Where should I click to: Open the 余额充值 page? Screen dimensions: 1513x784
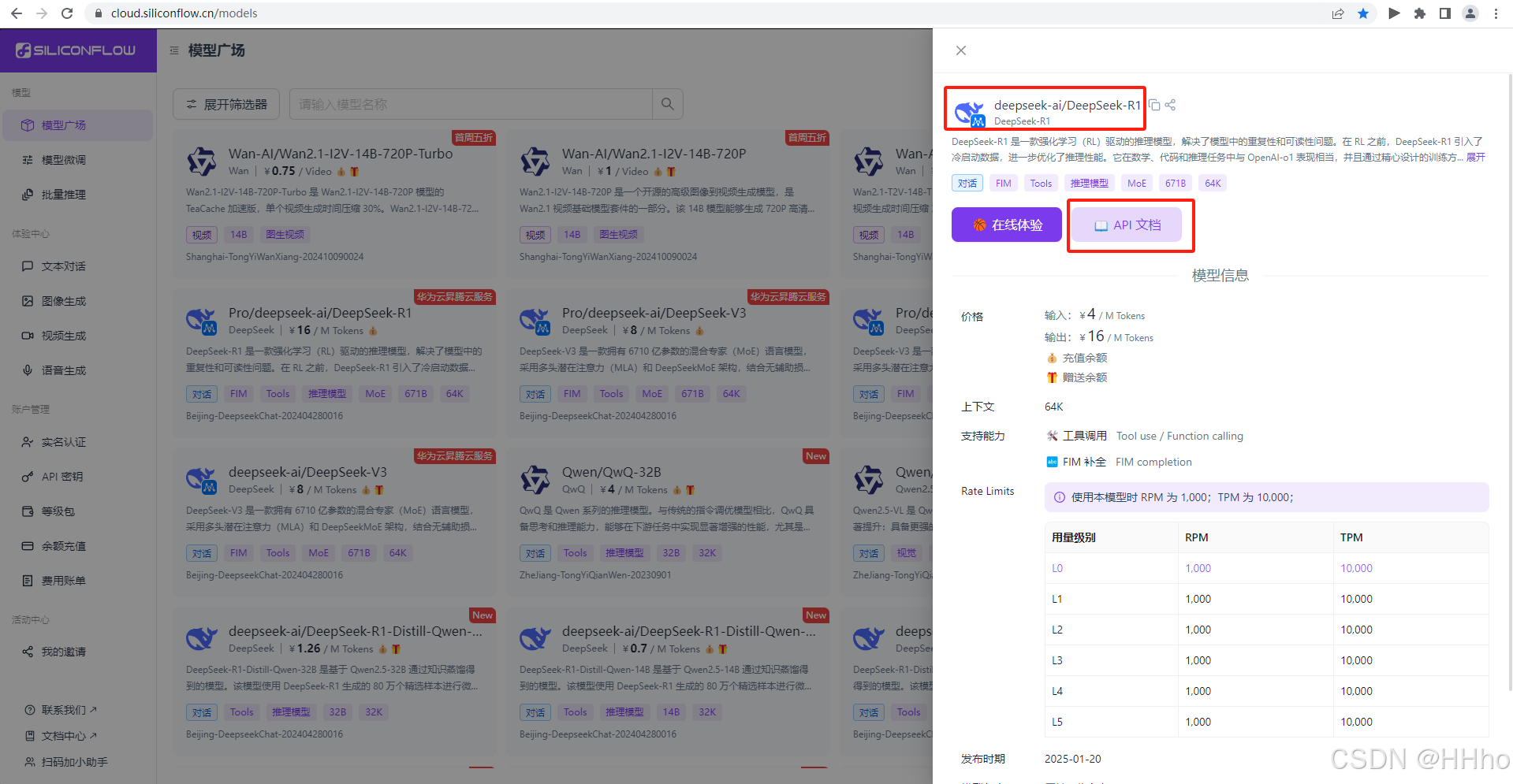tap(61, 545)
